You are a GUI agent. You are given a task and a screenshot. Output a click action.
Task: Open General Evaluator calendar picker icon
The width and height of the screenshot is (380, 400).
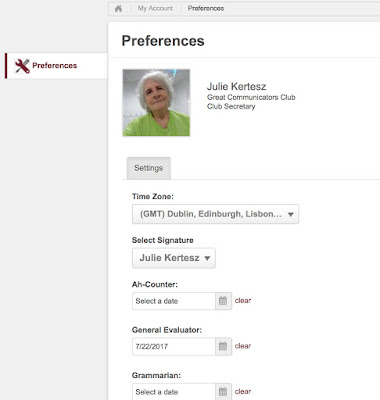[x=223, y=346]
